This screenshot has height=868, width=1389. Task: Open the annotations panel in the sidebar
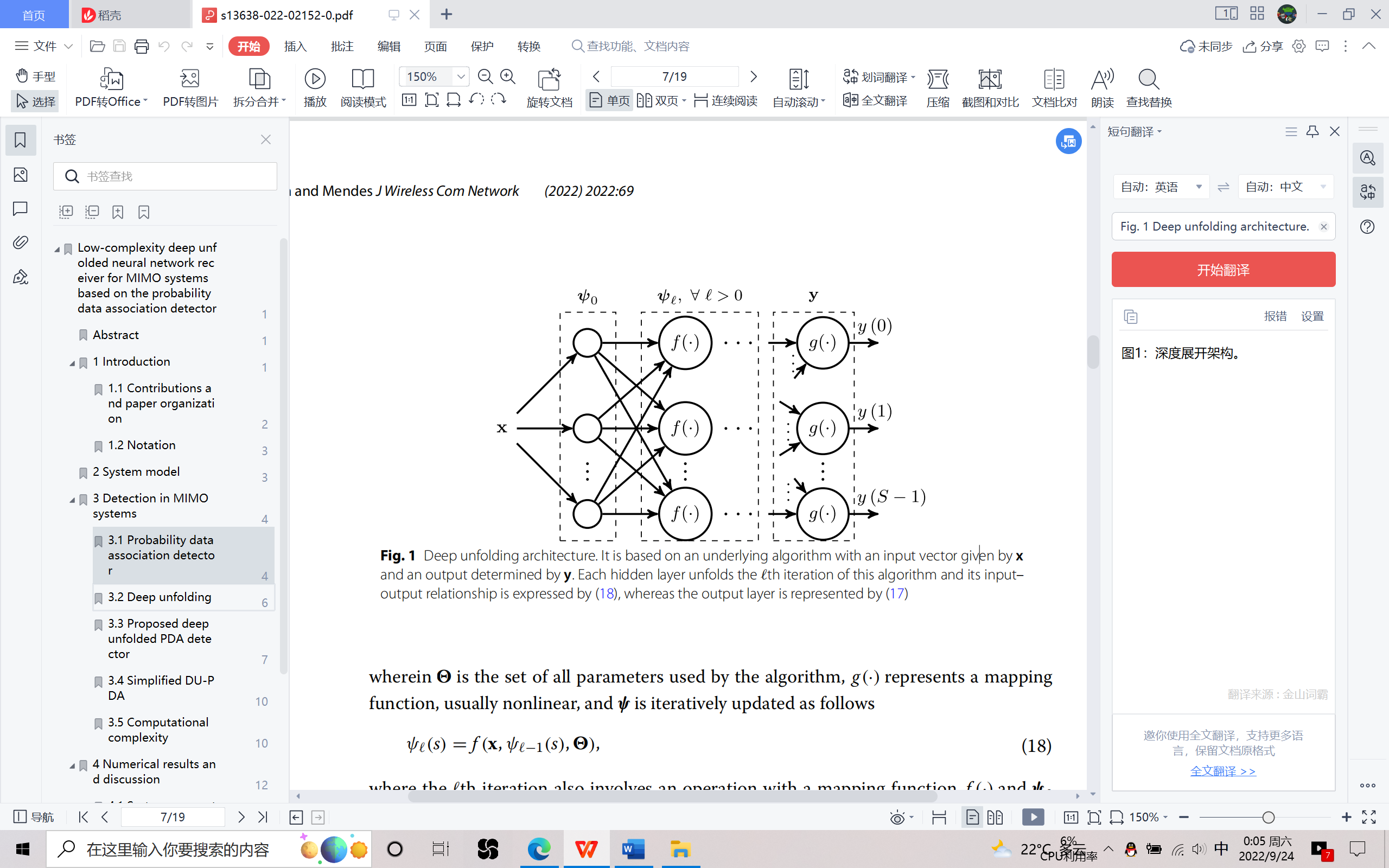[x=21, y=208]
